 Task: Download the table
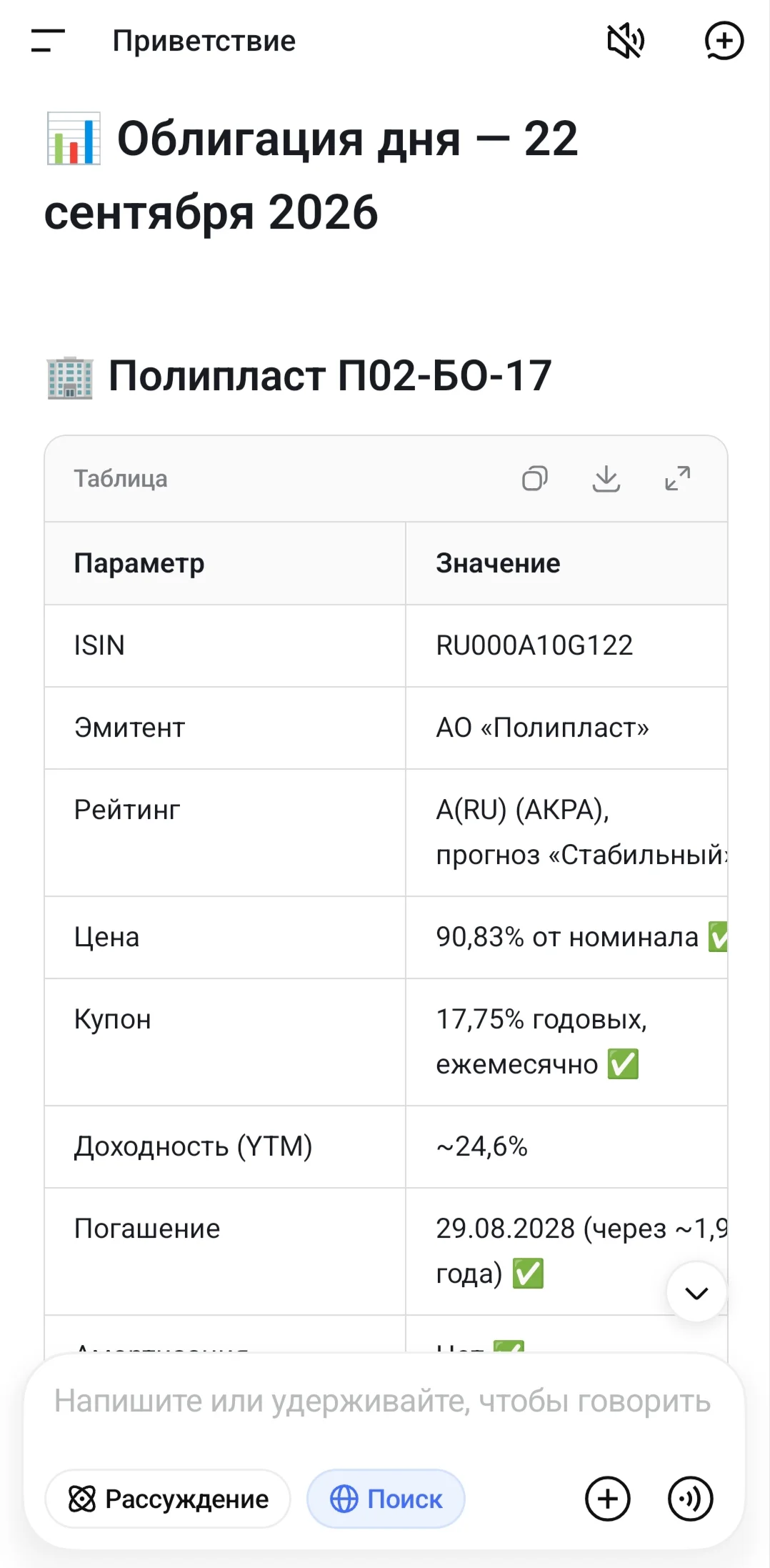606,478
